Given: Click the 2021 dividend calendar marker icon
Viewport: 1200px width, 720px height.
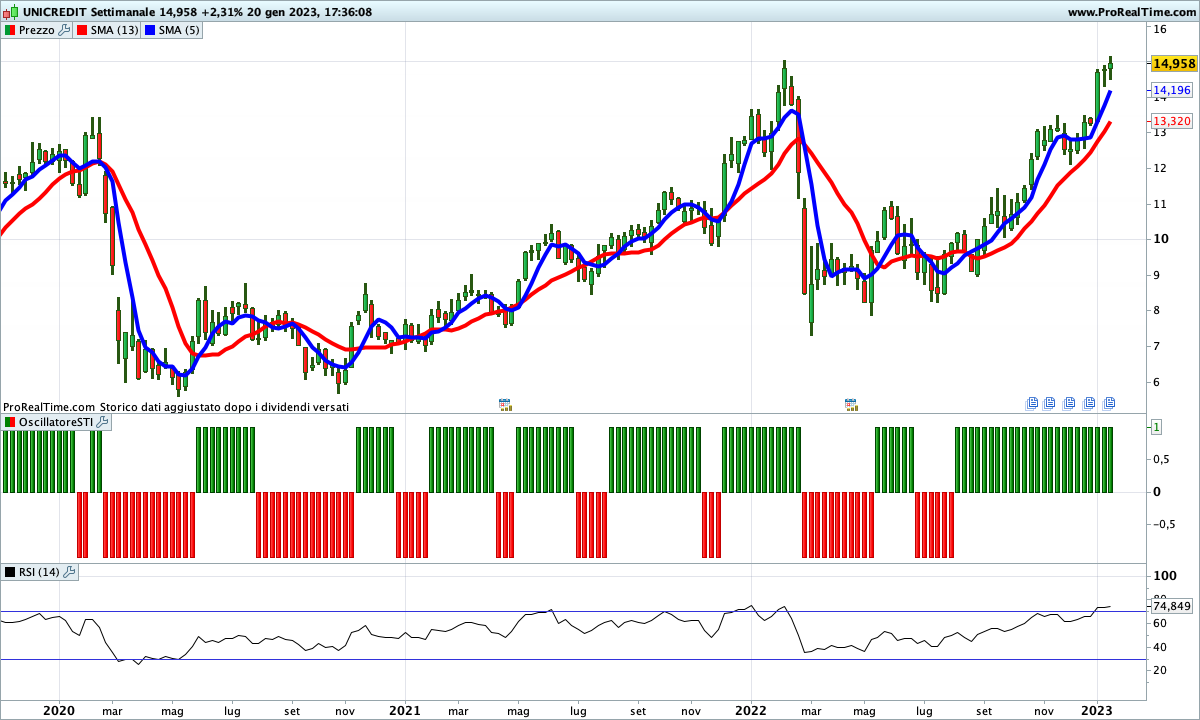Looking at the screenshot, I should point(506,404).
